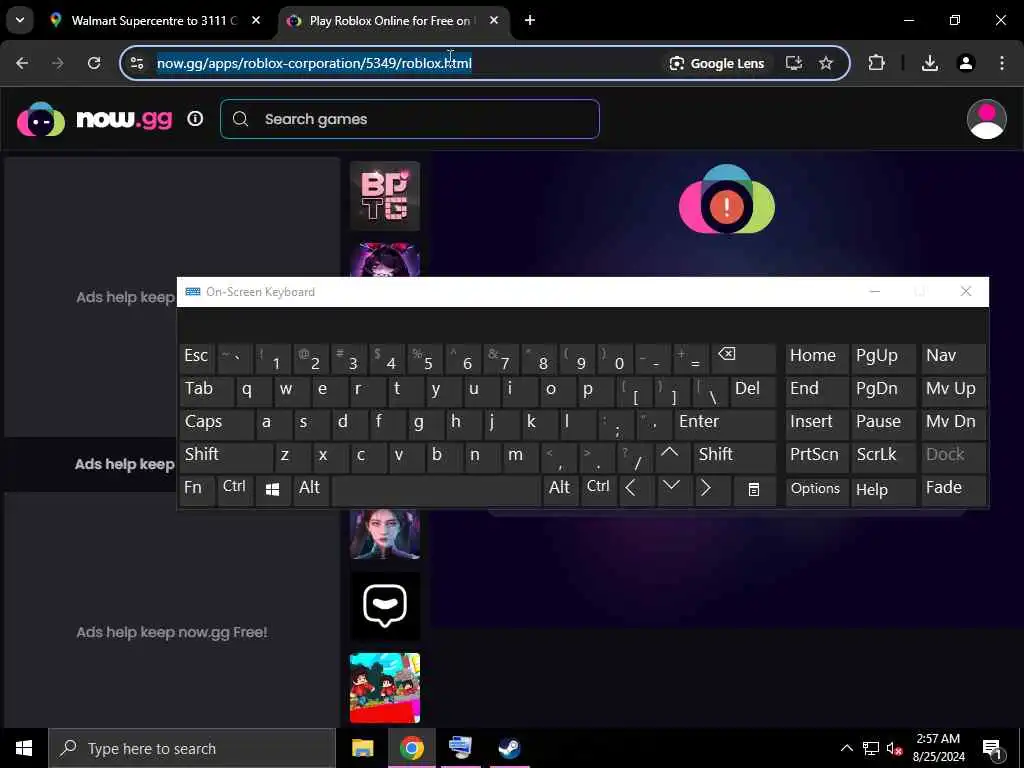Click the taskbar search box
The image size is (1024, 768).
click(192, 748)
